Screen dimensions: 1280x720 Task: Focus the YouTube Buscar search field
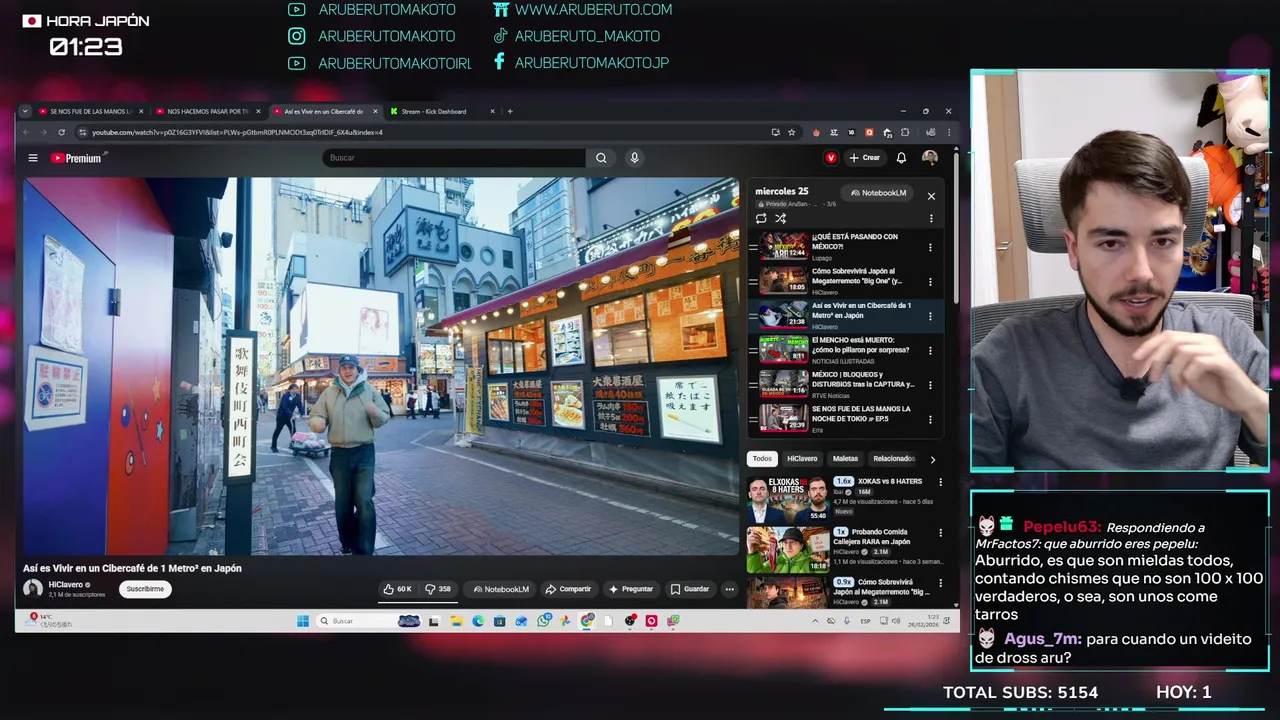pyautogui.click(x=455, y=158)
